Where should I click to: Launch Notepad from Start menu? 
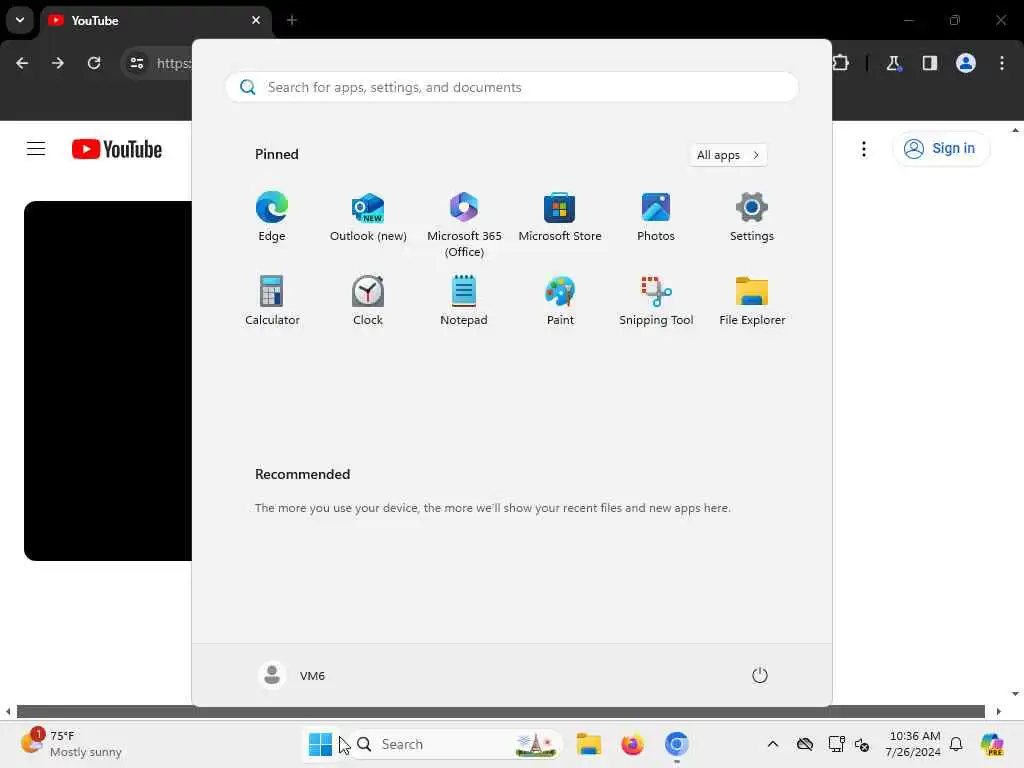[464, 301]
